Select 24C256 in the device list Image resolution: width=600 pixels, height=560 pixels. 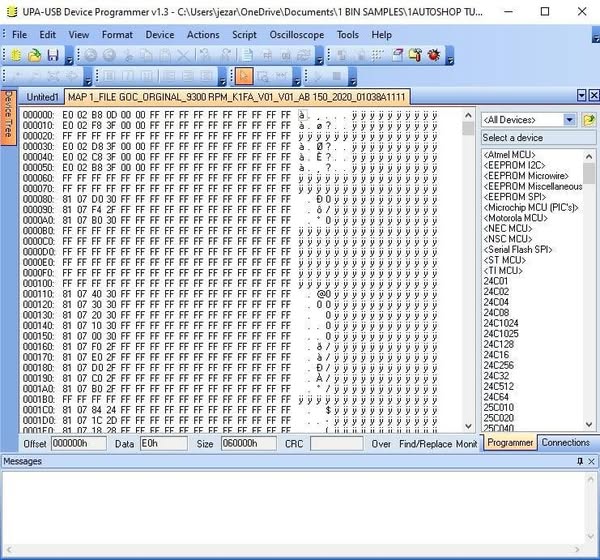498,364
